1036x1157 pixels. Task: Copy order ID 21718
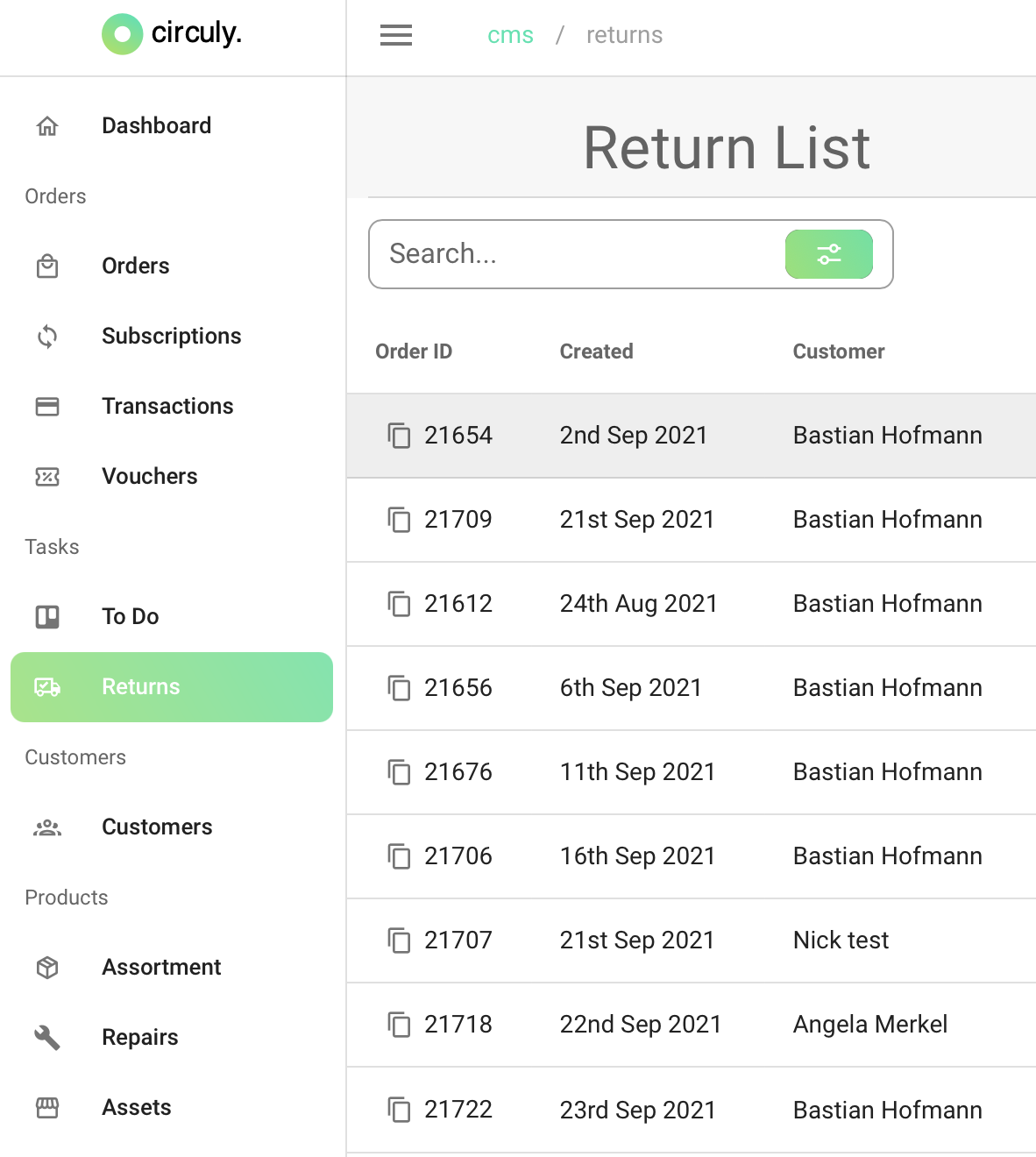pyautogui.click(x=400, y=1025)
